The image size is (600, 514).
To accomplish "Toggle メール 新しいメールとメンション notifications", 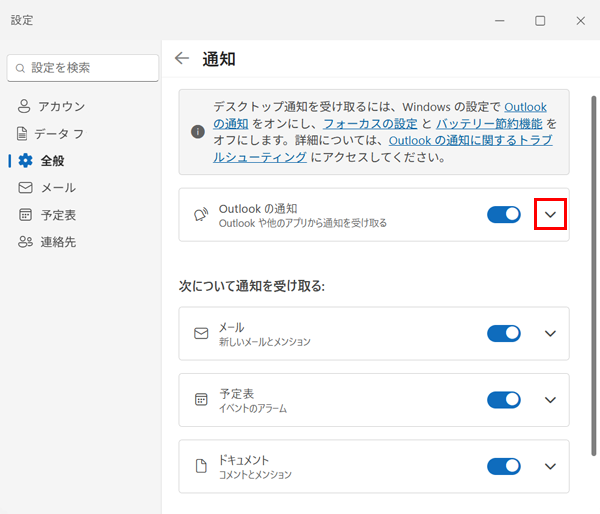I will [x=504, y=333].
